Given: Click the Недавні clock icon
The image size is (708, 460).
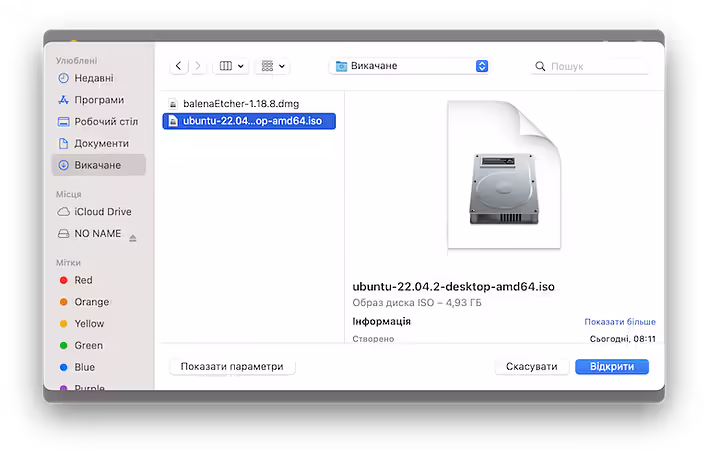Looking at the screenshot, I should pyautogui.click(x=64, y=78).
